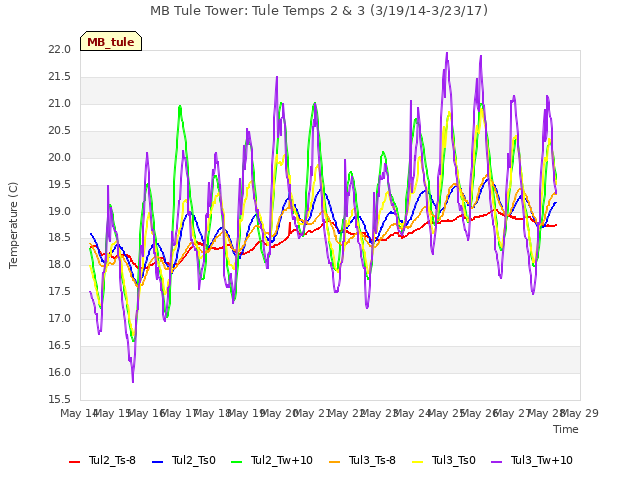Screen dimensions: 640x480
Task: Click the green Tul2_Tw+10 legend swatch
Action: tap(237, 462)
